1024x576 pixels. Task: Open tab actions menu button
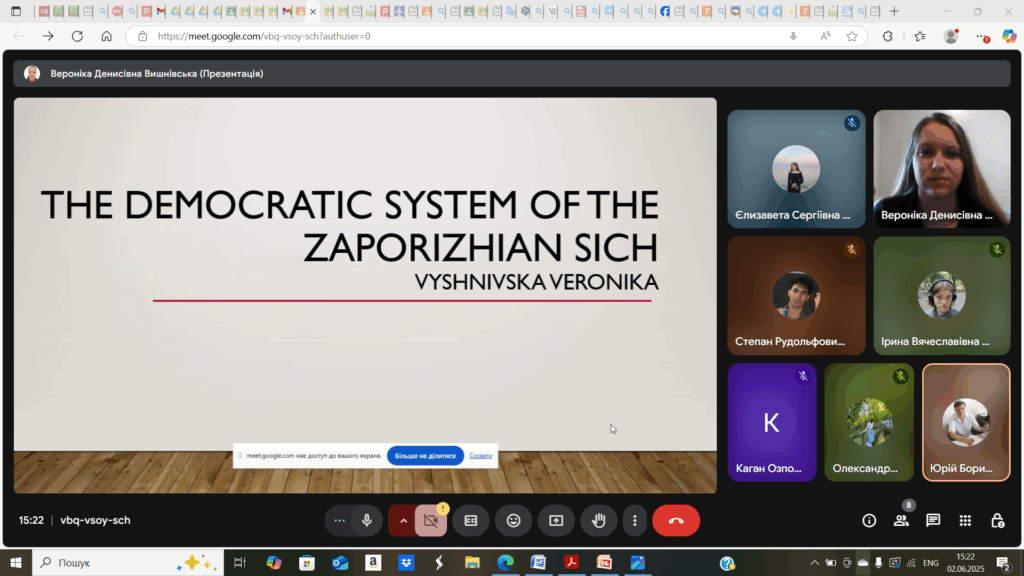tap(16, 11)
